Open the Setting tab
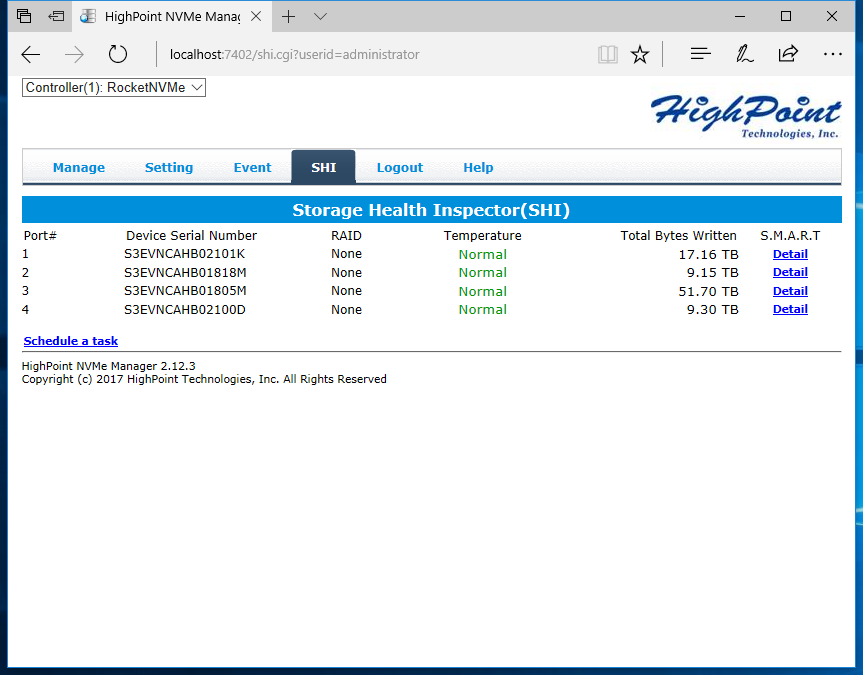Image resolution: width=863 pixels, height=675 pixels. pos(169,167)
